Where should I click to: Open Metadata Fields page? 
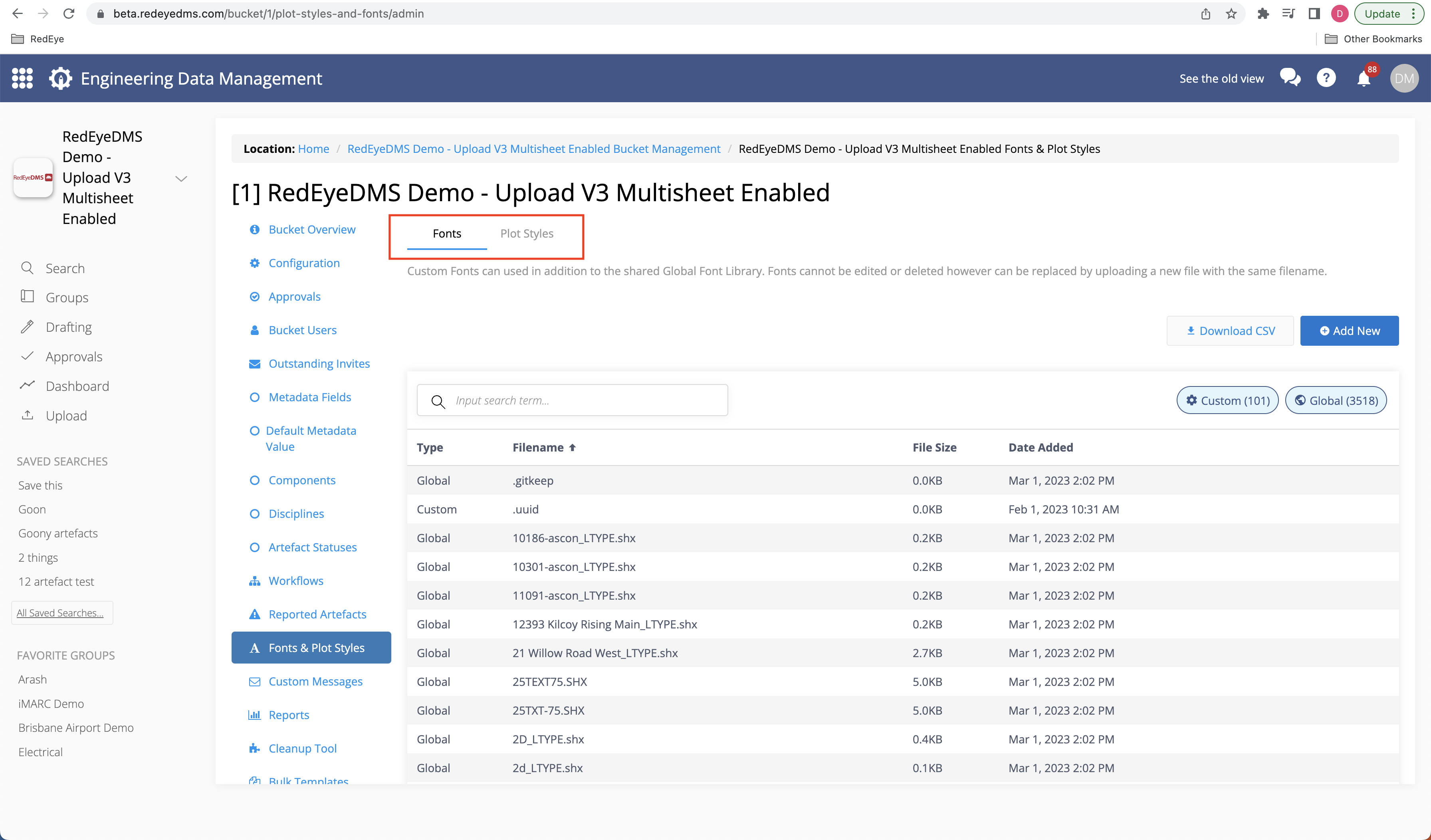(x=309, y=397)
